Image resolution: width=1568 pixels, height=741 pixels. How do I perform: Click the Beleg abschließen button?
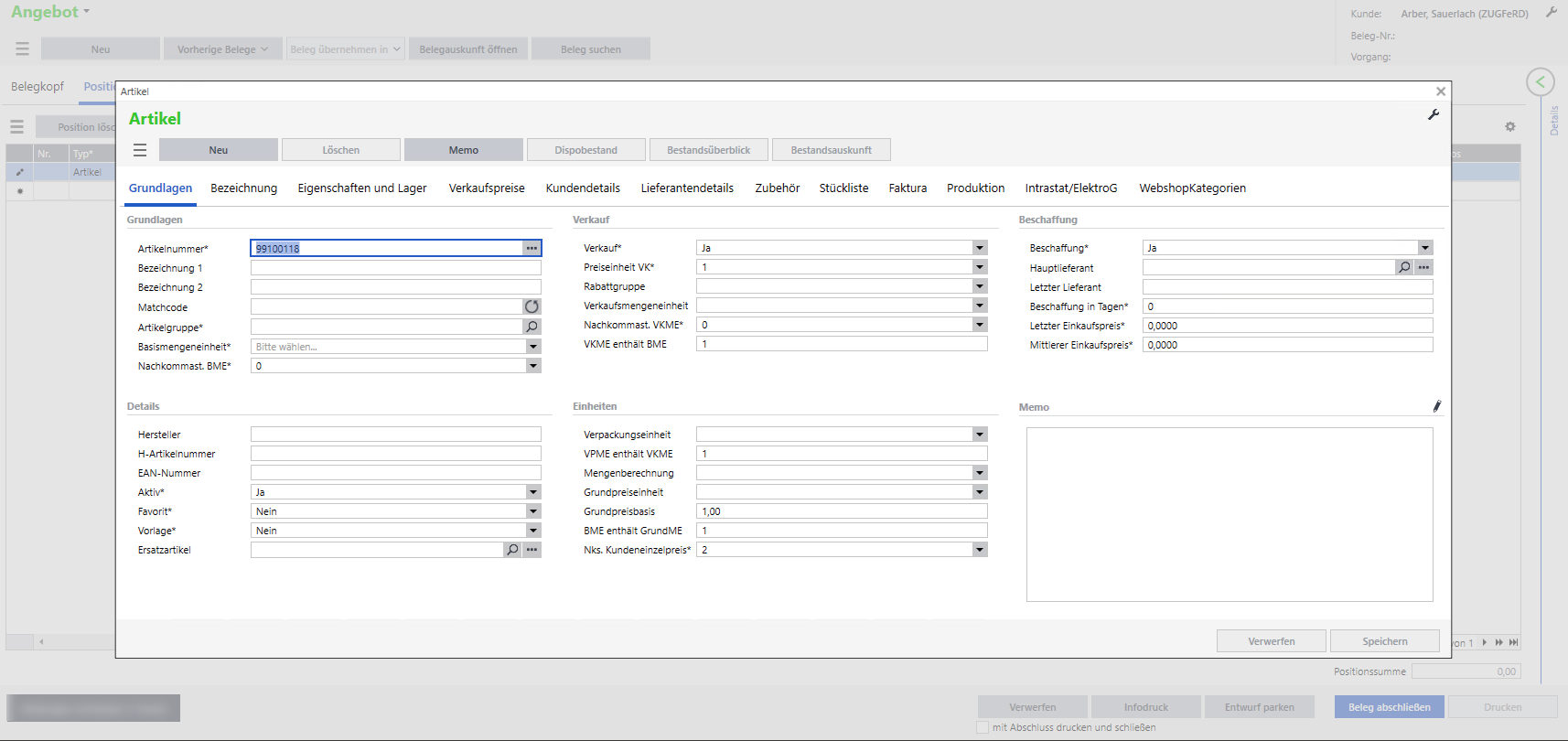click(x=1390, y=707)
